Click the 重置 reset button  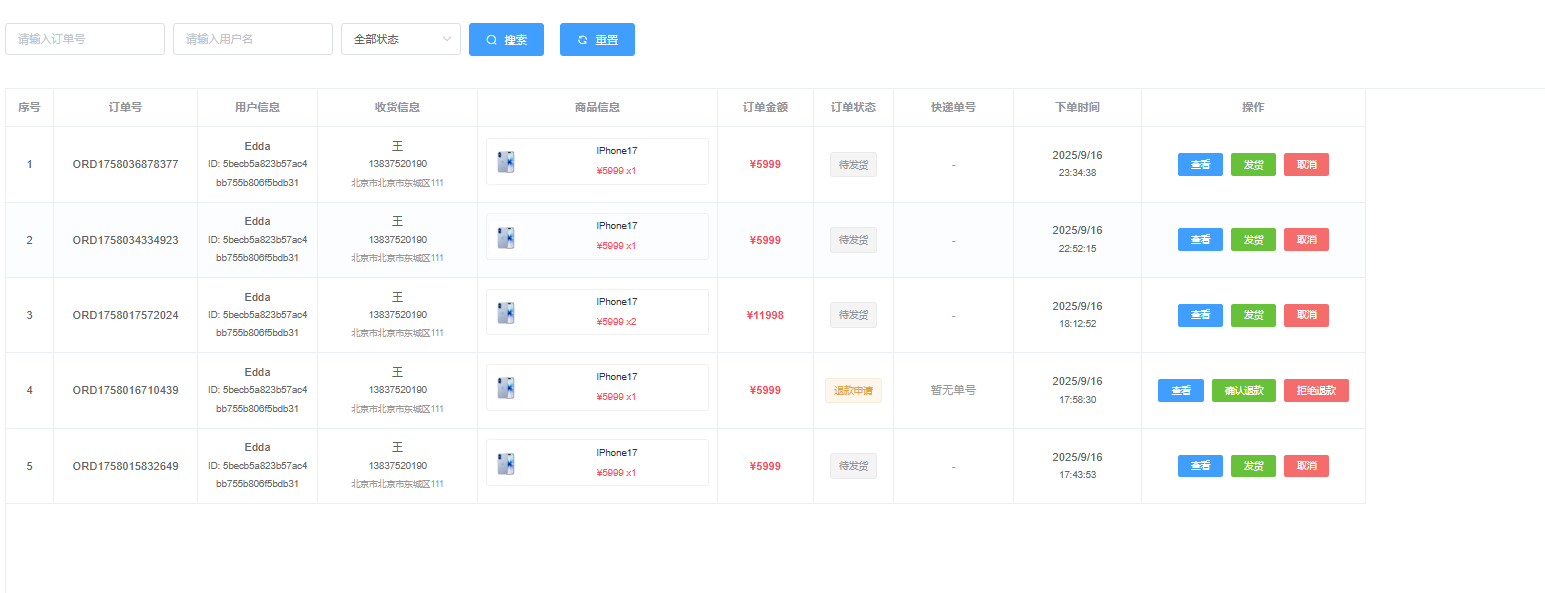[x=597, y=39]
